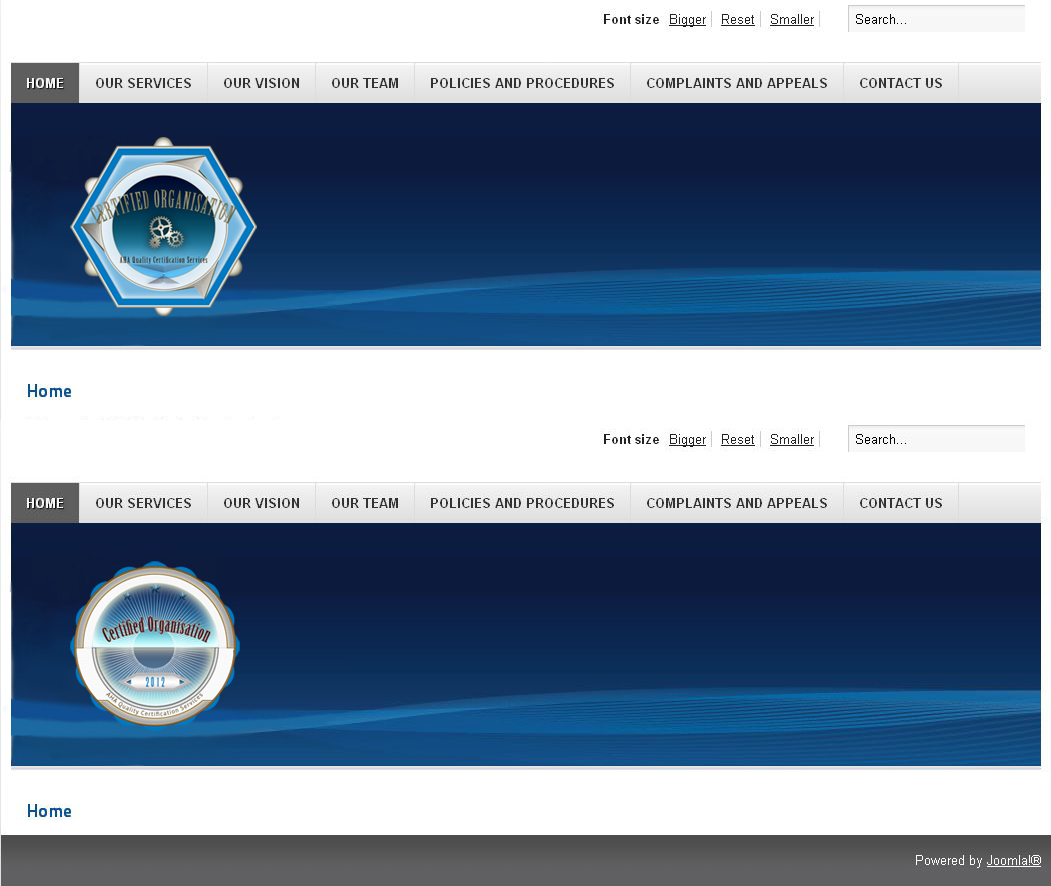1051x886 pixels.
Task: Select COMPLAINTS AND APPEALS in lower navigation bar
Action: pyautogui.click(x=737, y=503)
